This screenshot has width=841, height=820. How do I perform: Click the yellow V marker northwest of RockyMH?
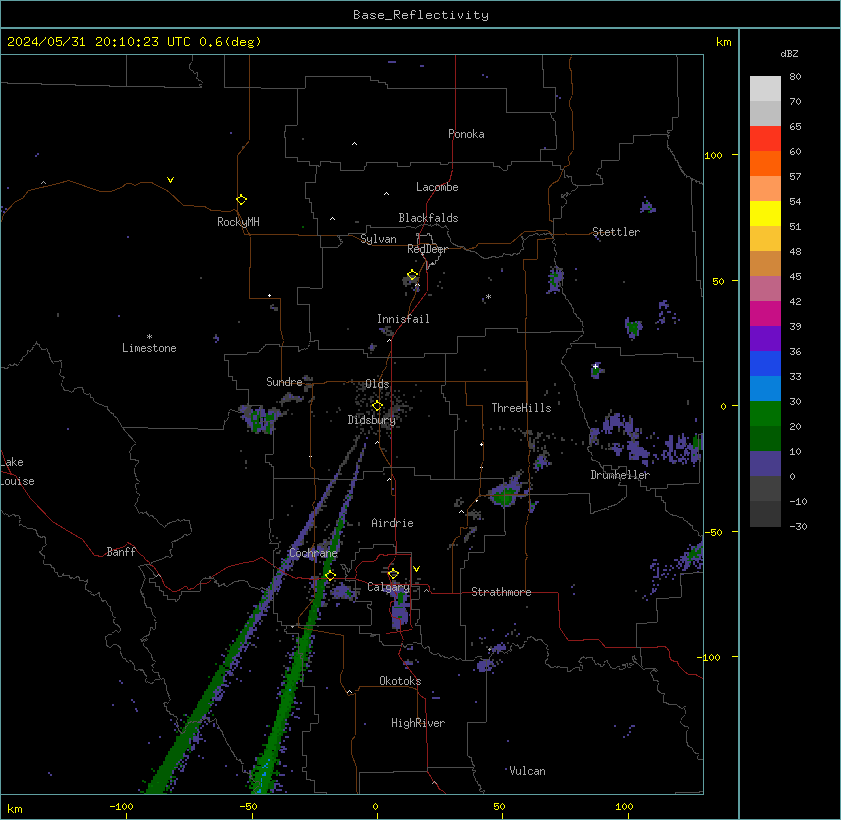[170, 180]
